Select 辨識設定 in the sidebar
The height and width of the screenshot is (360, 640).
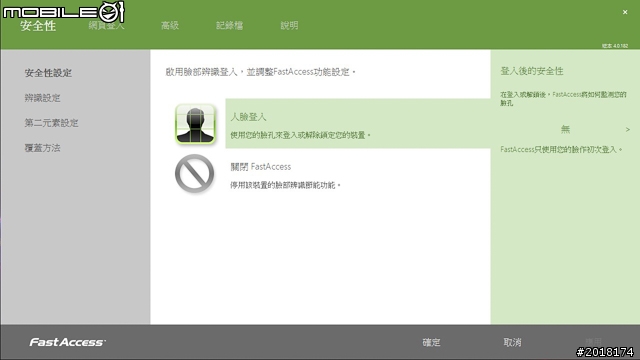click(x=42, y=98)
